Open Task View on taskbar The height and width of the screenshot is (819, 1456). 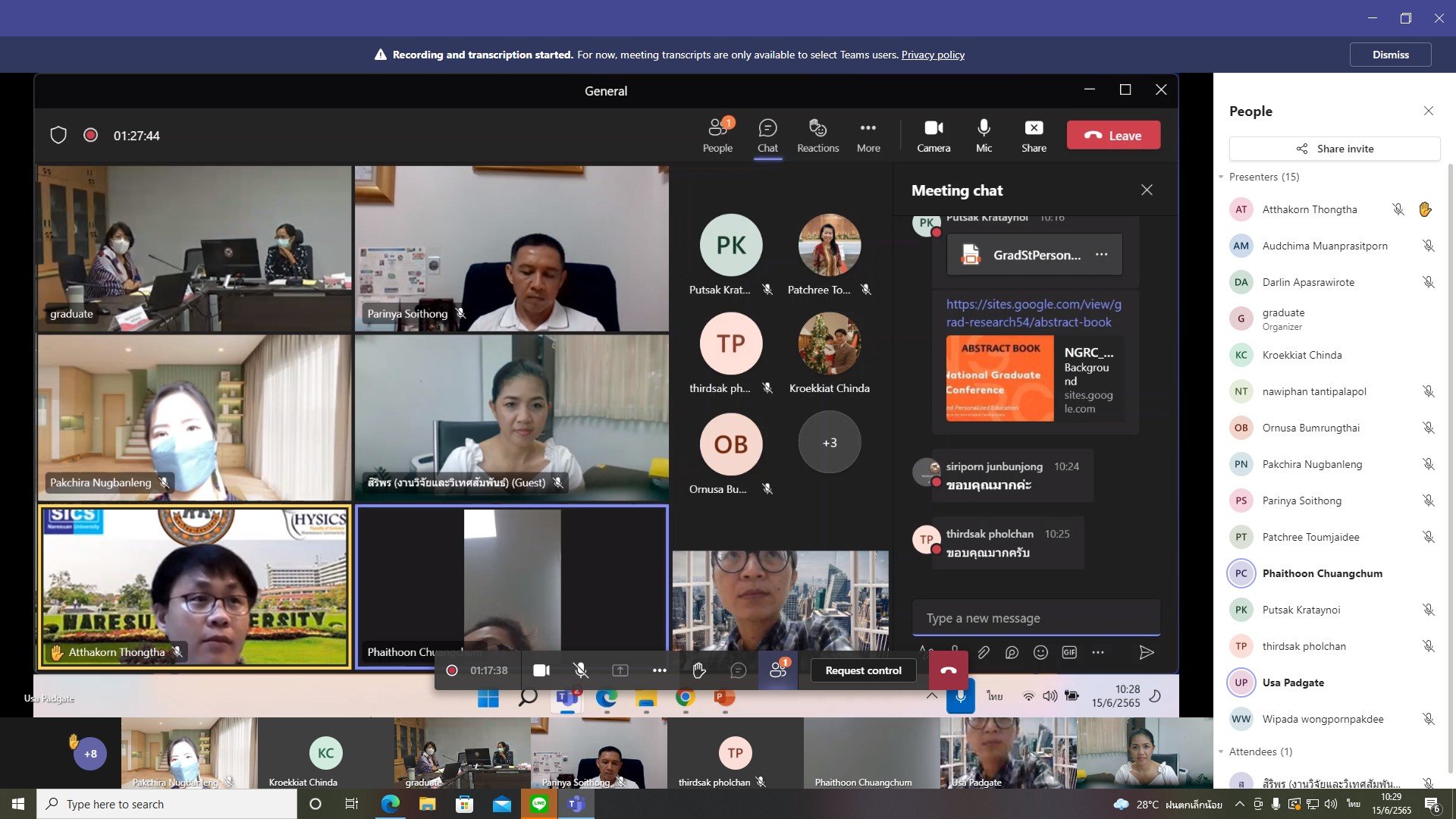click(351, 804)
